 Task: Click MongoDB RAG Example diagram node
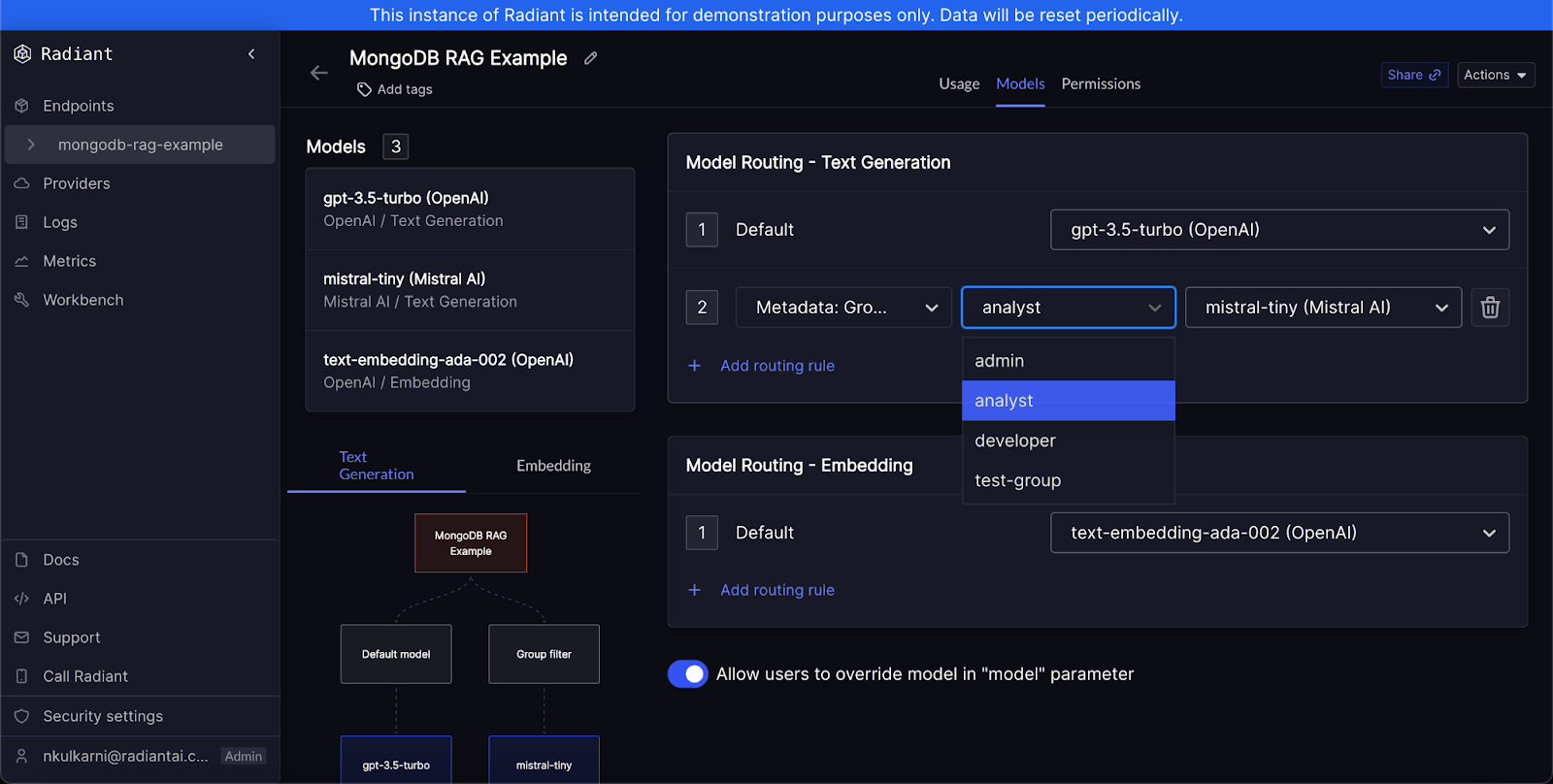click(x=471, y=543)
